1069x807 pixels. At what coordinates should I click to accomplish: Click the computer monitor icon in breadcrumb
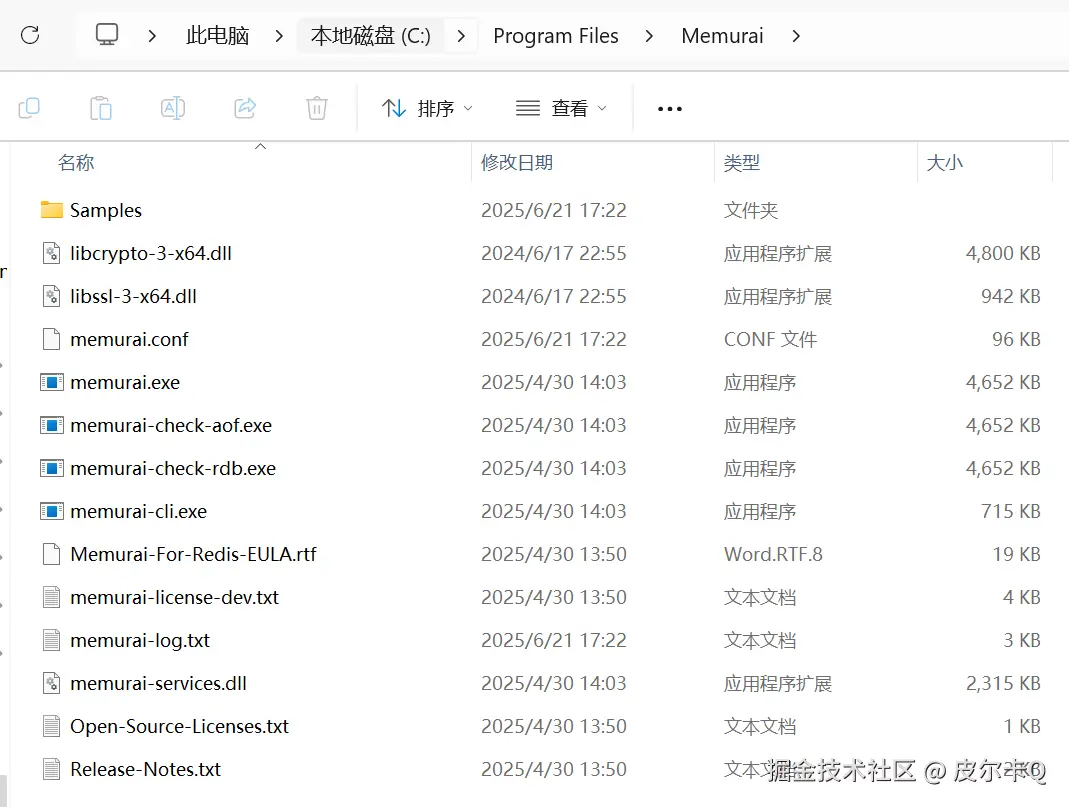coord(106,35)
